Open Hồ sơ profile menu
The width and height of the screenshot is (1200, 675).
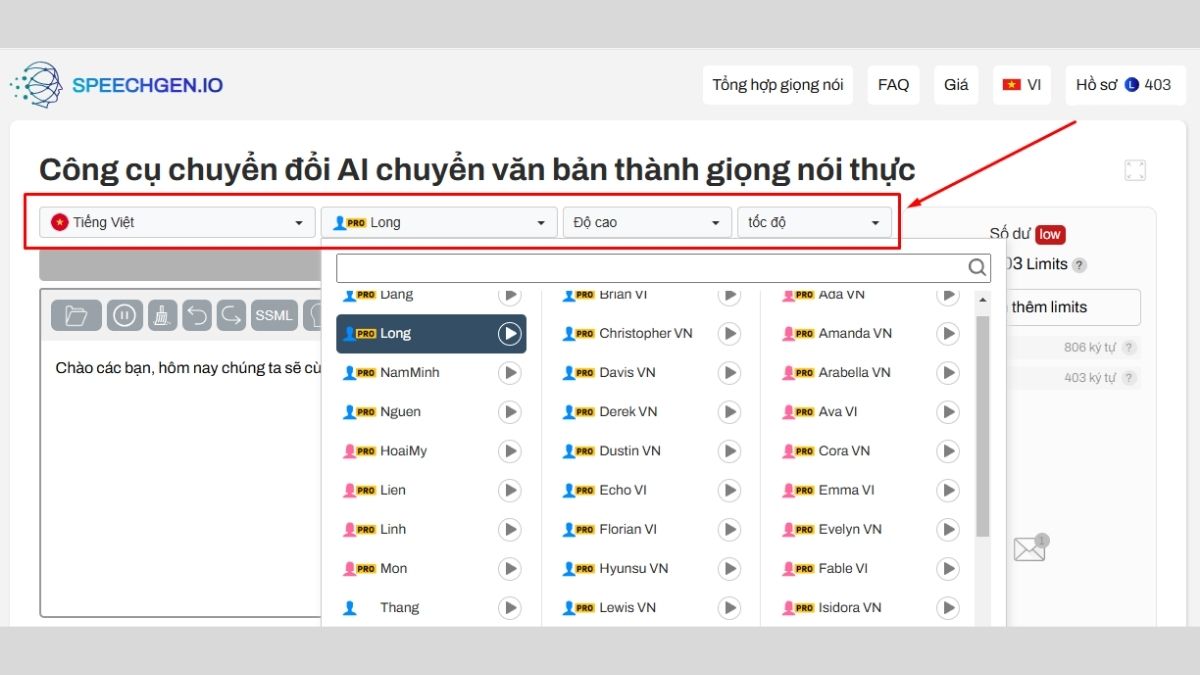[1125, 85]
